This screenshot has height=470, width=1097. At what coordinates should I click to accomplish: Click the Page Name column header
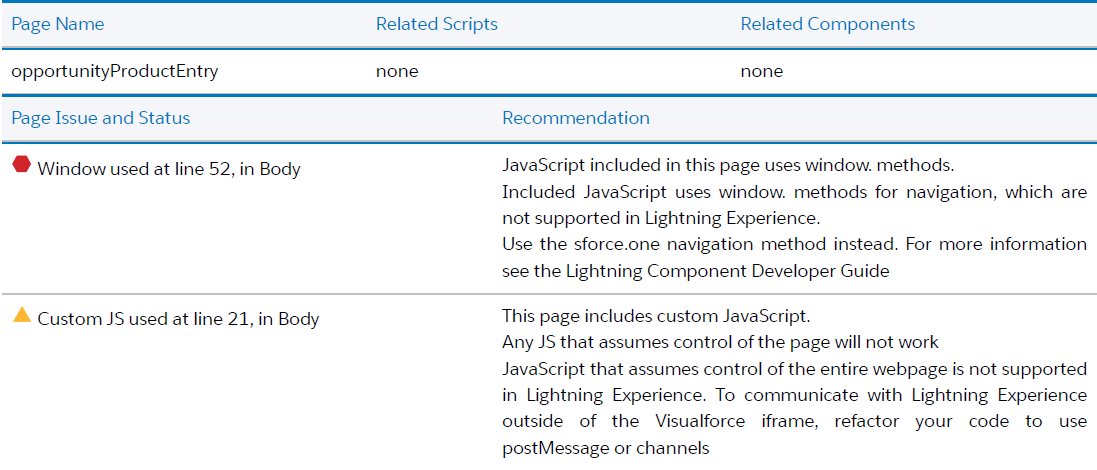pyautogui.click(x=57, y=24)
